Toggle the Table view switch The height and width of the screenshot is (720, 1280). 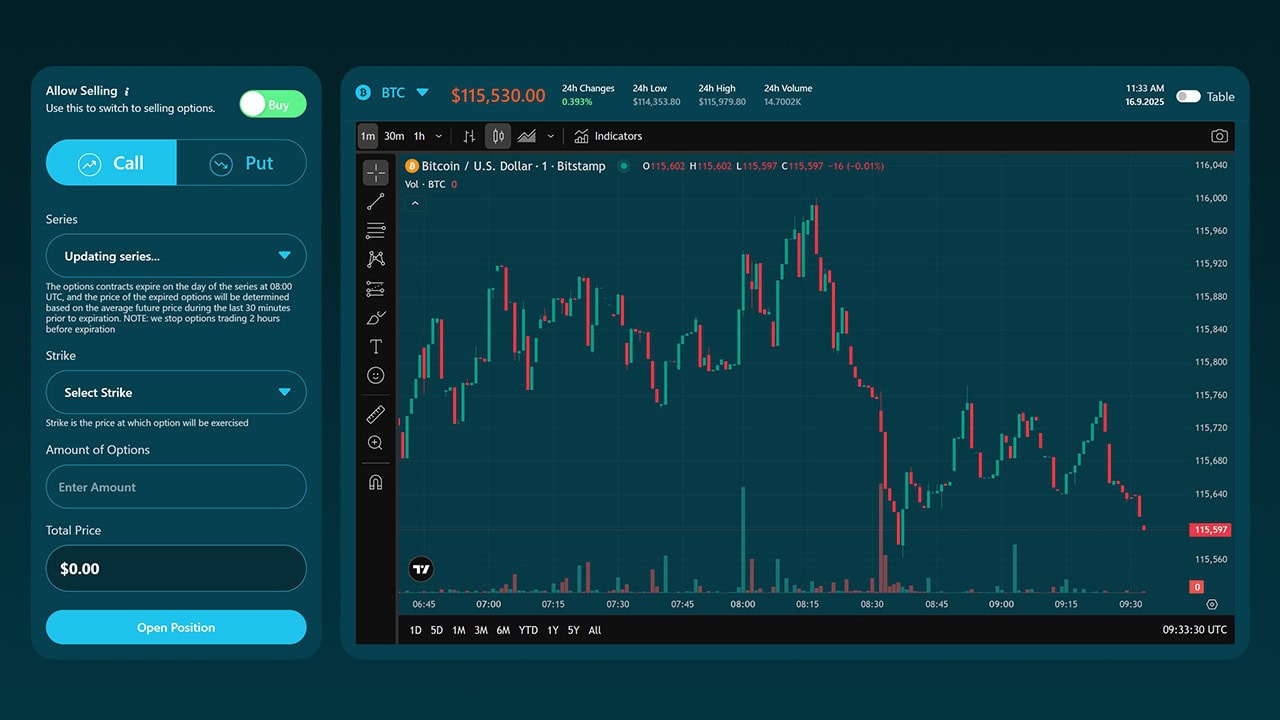click(1188, 97)
